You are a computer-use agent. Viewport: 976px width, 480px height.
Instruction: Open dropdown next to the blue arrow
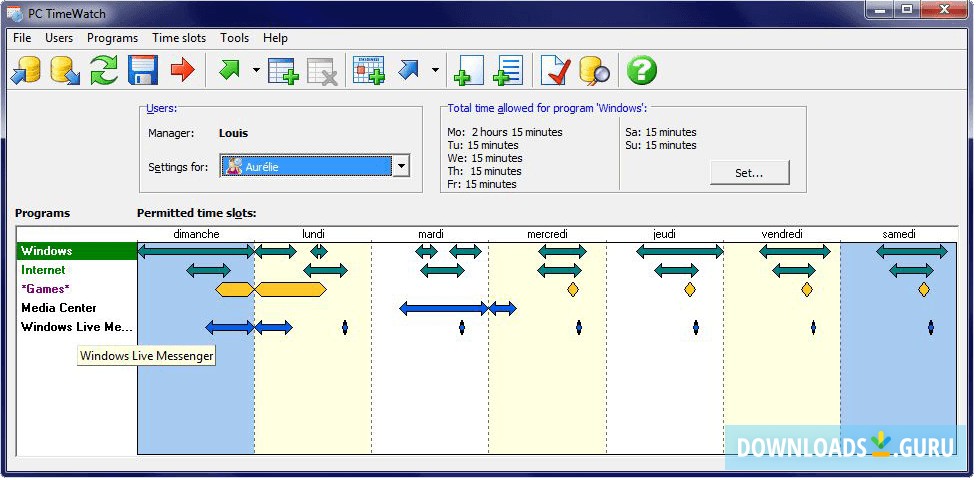point(435,70)
